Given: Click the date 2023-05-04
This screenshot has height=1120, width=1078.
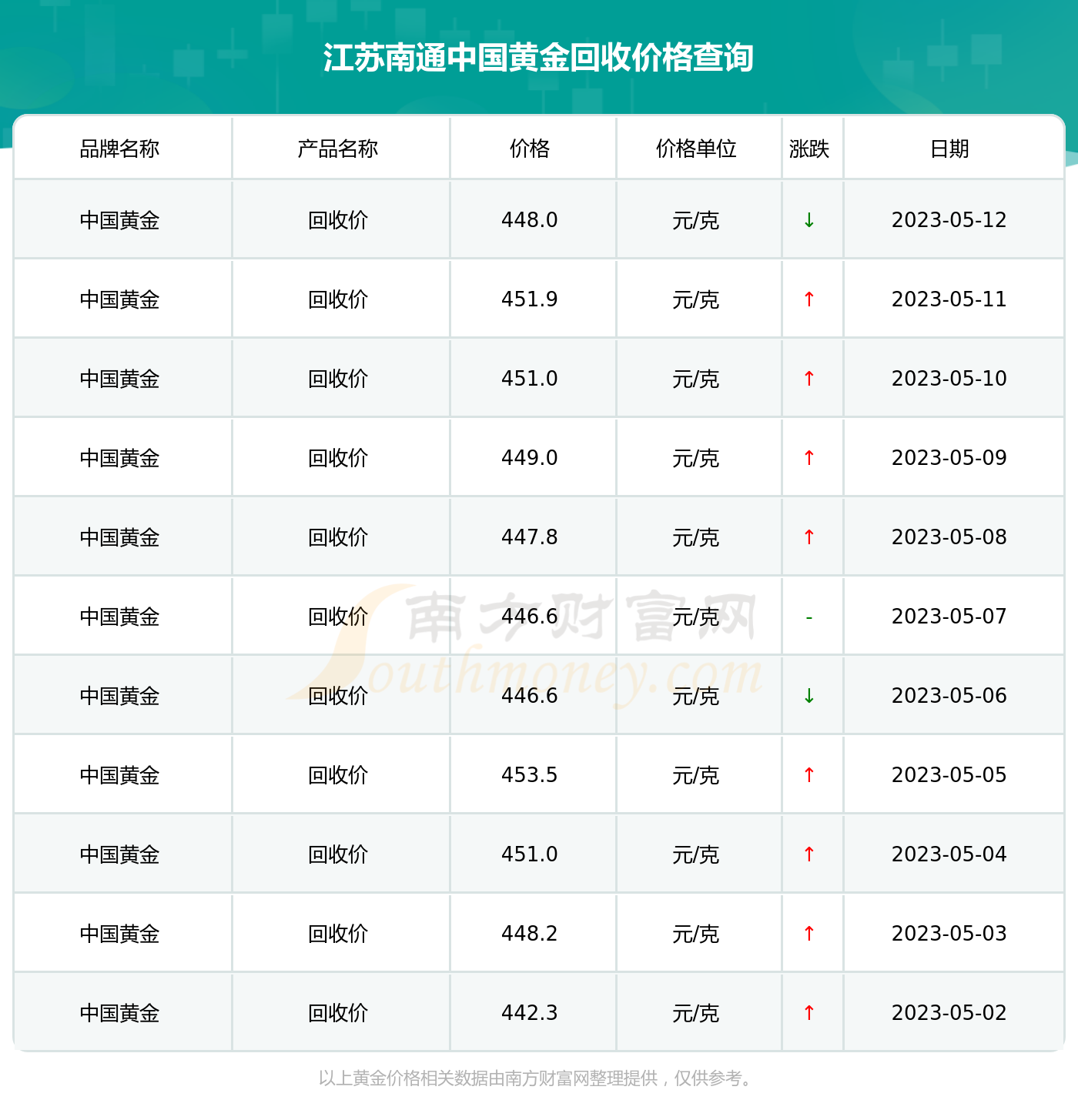Looking at the screenshot, I should [949, 854].
